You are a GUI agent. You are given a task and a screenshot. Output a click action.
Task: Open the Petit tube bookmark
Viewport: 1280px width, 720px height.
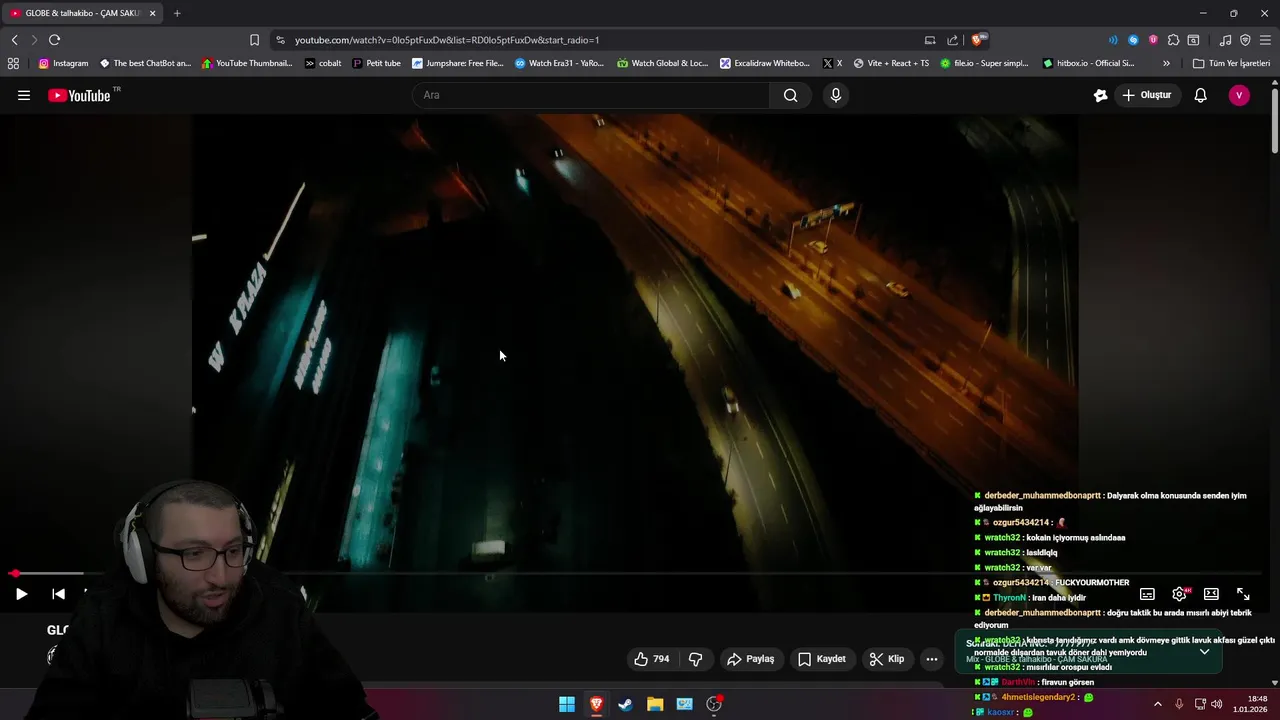376,63
